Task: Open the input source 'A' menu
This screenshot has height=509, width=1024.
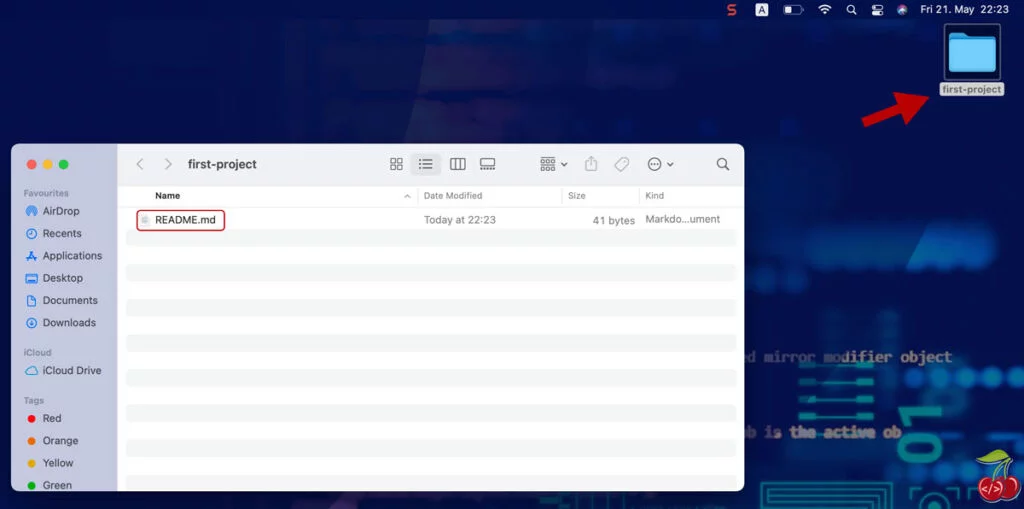Action: pyautogui.click(x=761, y=10)
